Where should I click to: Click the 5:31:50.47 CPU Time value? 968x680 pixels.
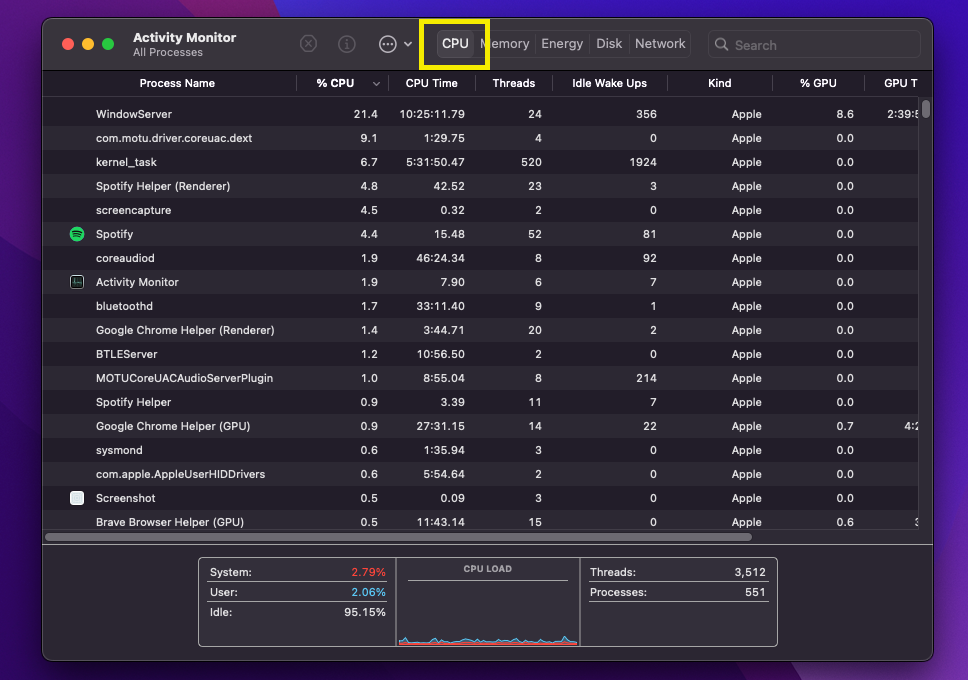[435, 162]
